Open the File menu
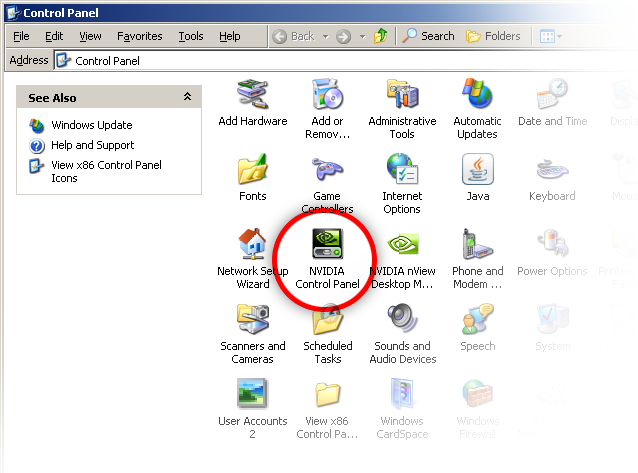 (21, 36)
